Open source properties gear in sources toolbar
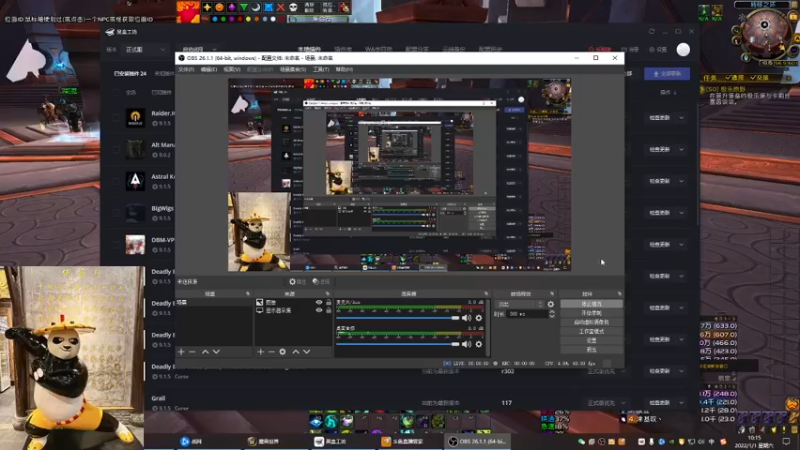This screenshot has width=800, height=450. 283,352
